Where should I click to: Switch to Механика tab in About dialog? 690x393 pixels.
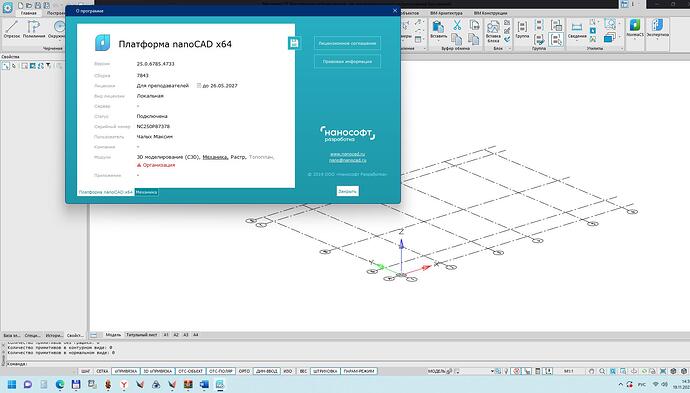pyautogui.click(x=147, y=192)
